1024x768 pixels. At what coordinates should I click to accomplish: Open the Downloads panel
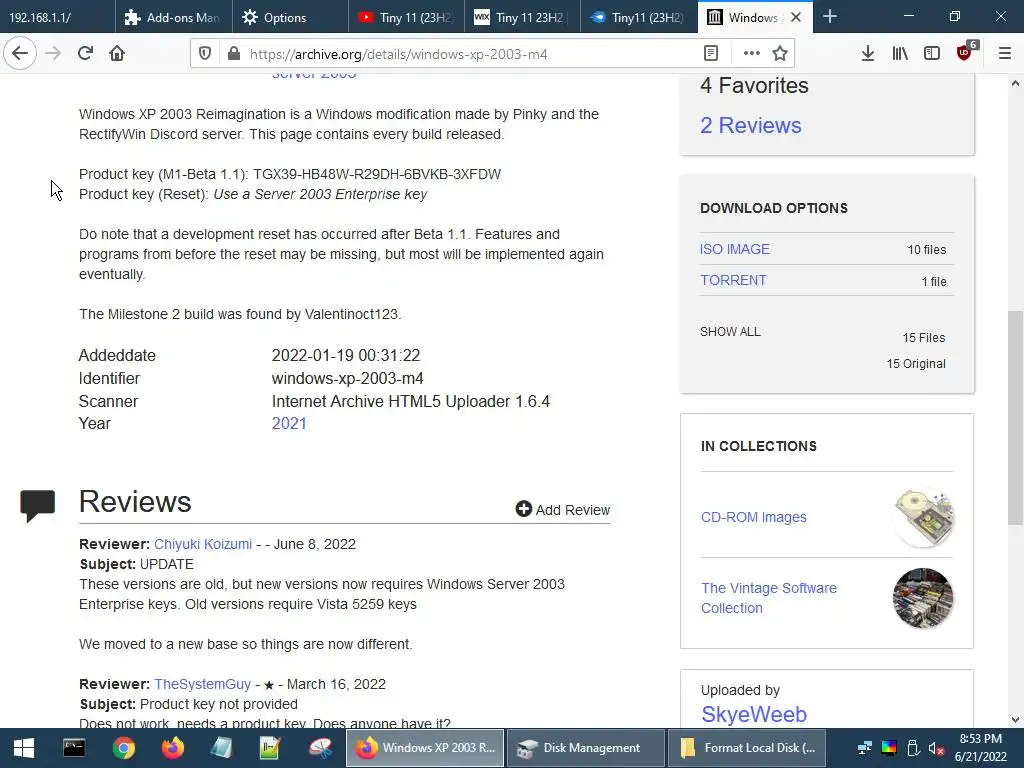click(867, 54)
